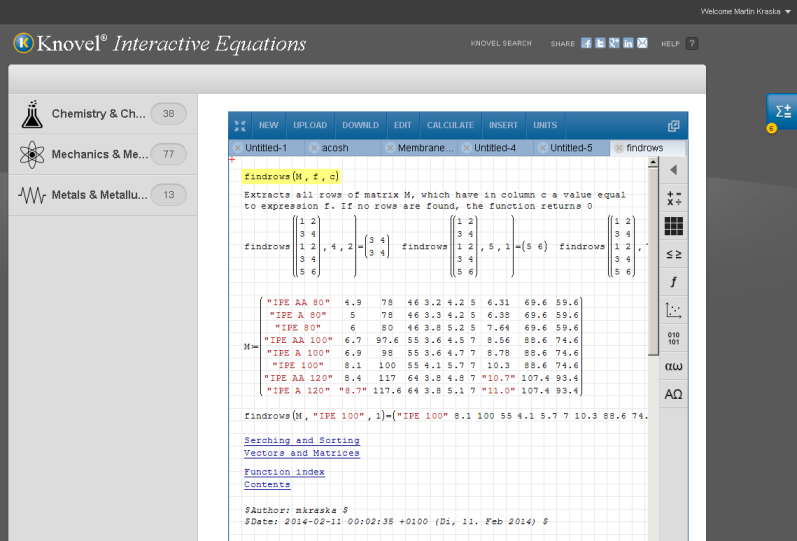797x541 pixels.
Task: Open the functions f palette
Action: pos(673,282)
